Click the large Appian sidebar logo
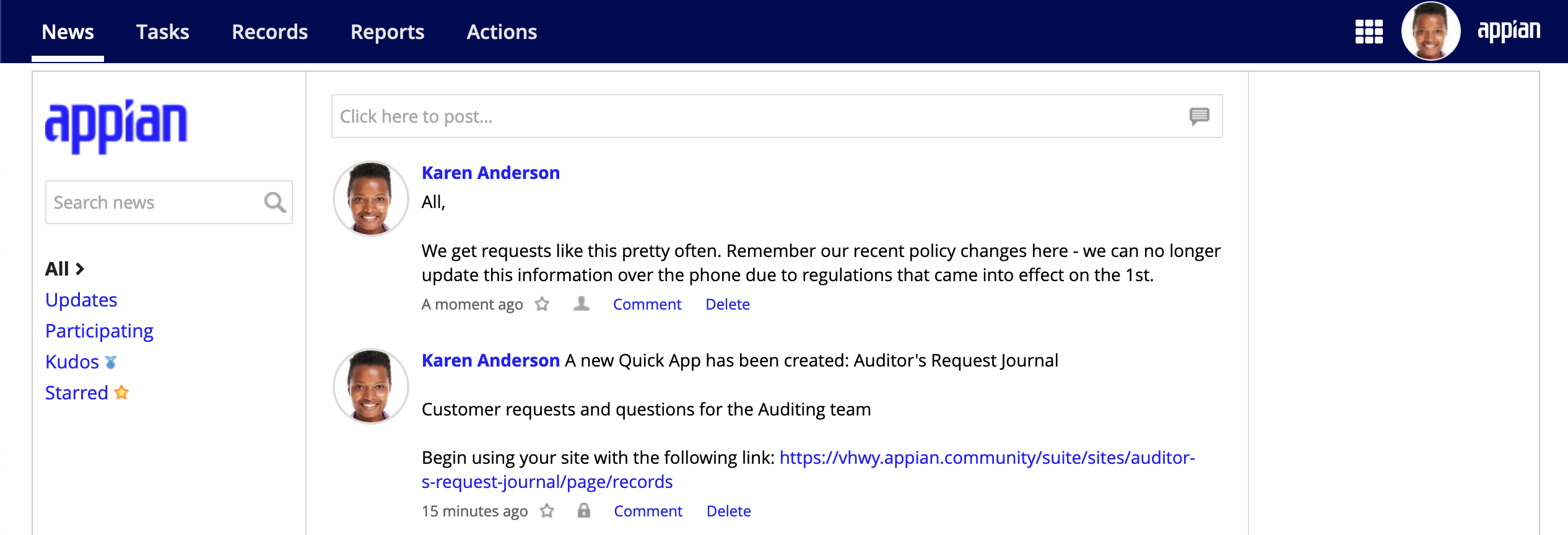The width and height of the screenshot is (1568, 535). coord(116,126)
